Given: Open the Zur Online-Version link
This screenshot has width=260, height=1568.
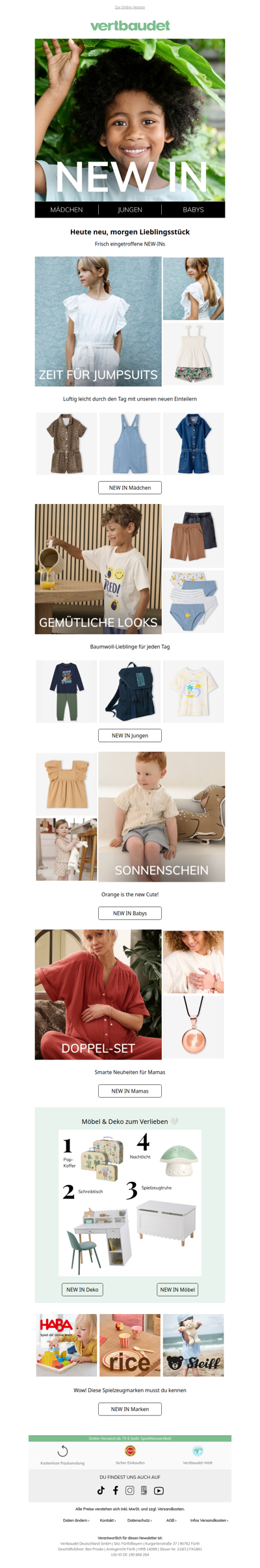Looking at the screenshot, I should (130, 7).
